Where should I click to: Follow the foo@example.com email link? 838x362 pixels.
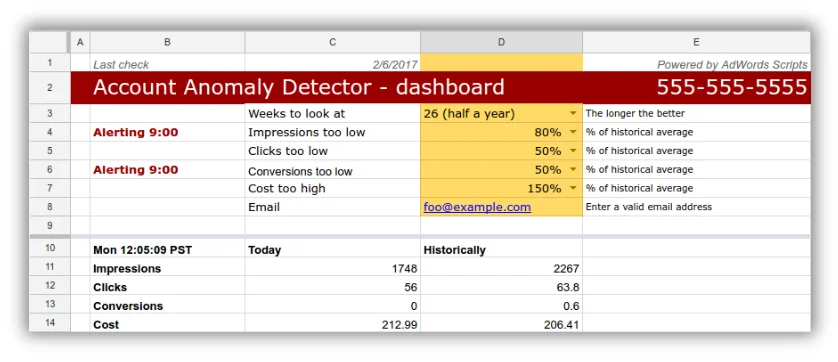coord(477,207)
